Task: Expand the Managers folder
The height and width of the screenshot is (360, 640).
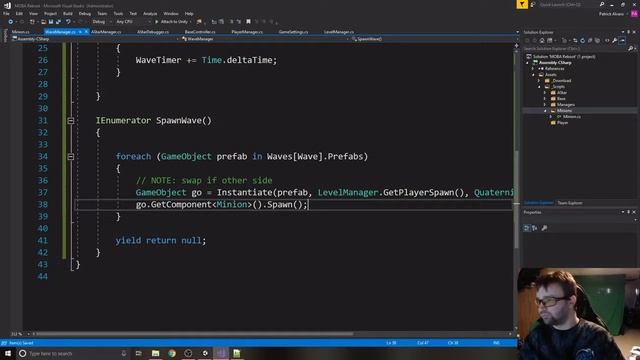Action: 545,104
